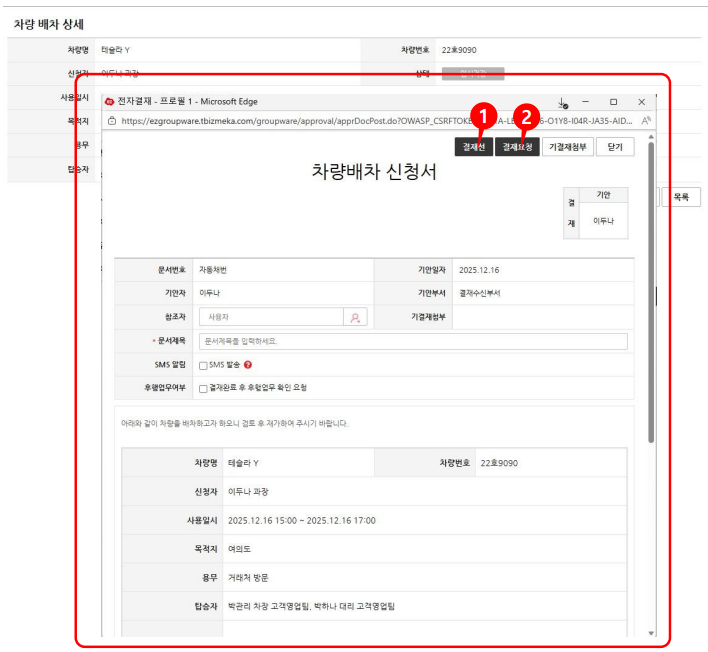
Task: Click the 목록 button behind the popup
Action: pos(681,198)
